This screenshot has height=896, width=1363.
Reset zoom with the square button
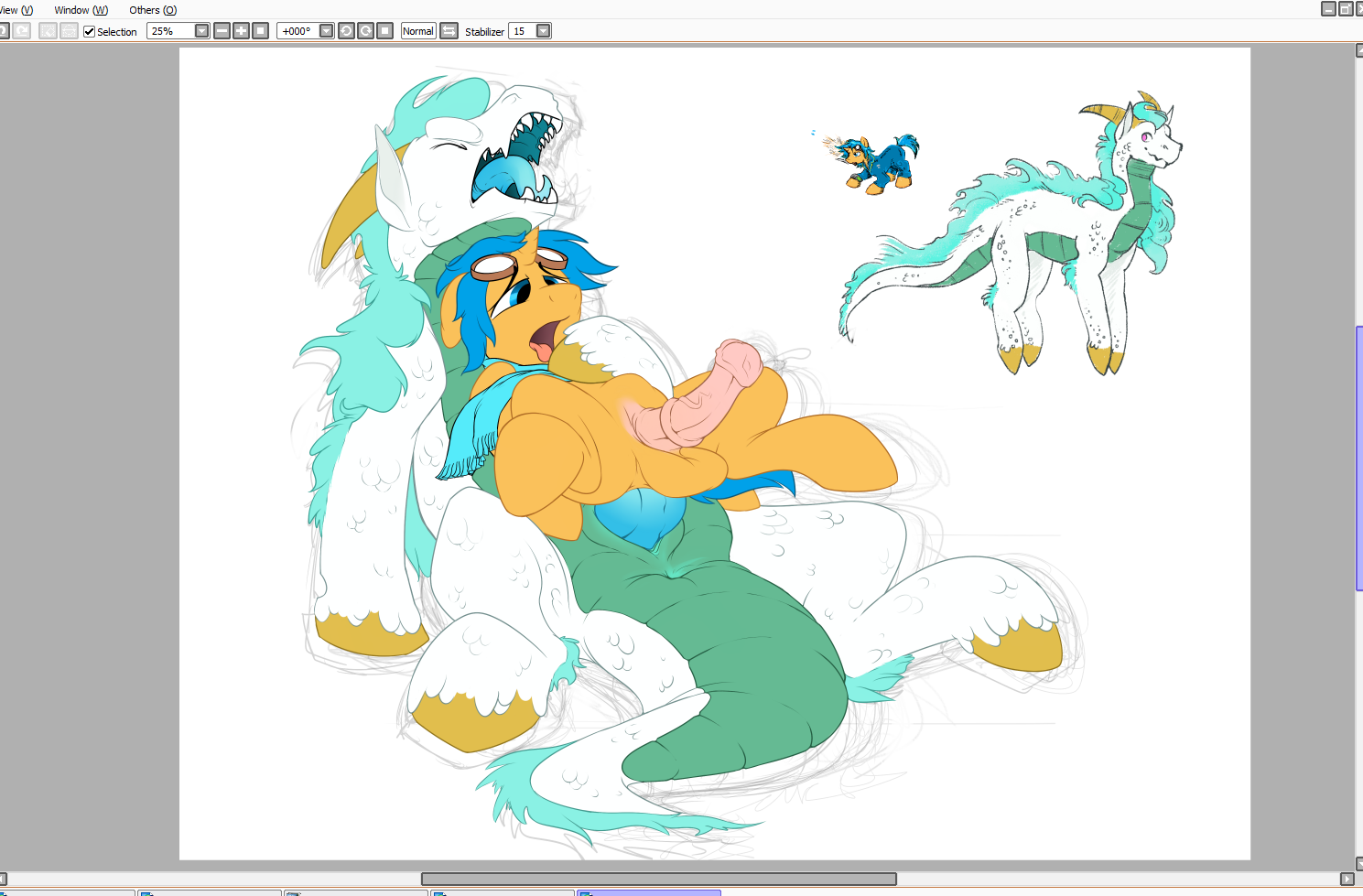[x=260, y=31]
